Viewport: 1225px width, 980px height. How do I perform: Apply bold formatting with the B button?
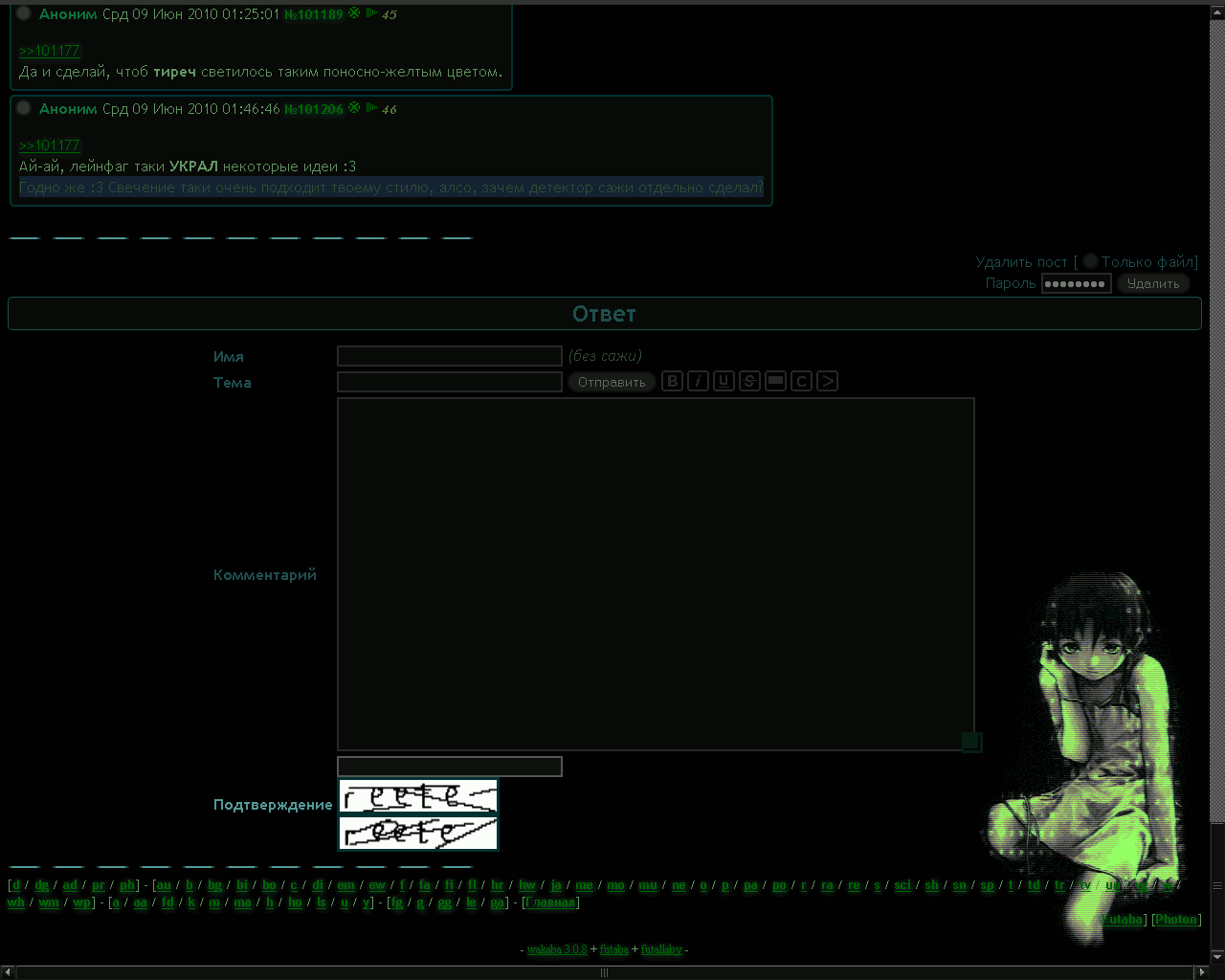pyautogui.click(x=672, y=381)
